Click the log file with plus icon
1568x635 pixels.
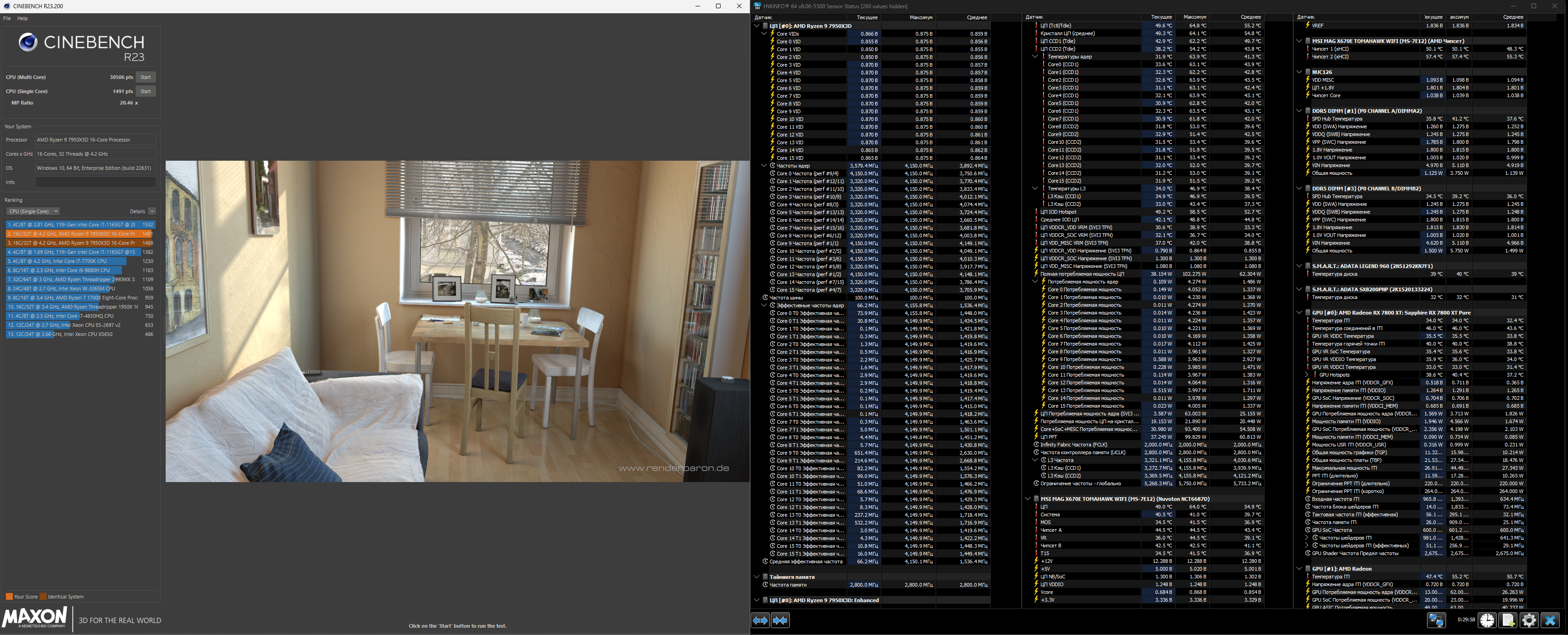click(x=1508, y=620)
